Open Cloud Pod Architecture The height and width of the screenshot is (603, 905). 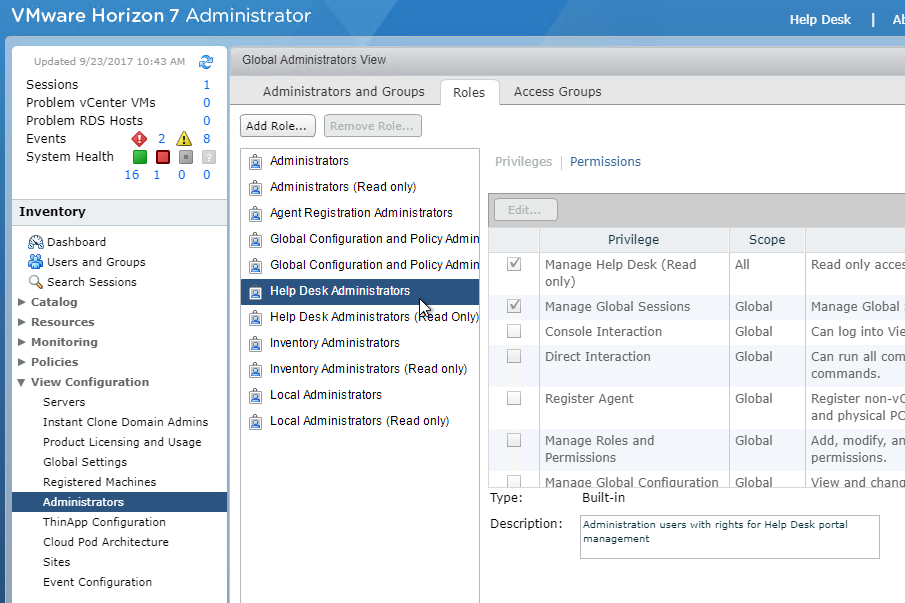pyautogui.click(x=106, y=542)
